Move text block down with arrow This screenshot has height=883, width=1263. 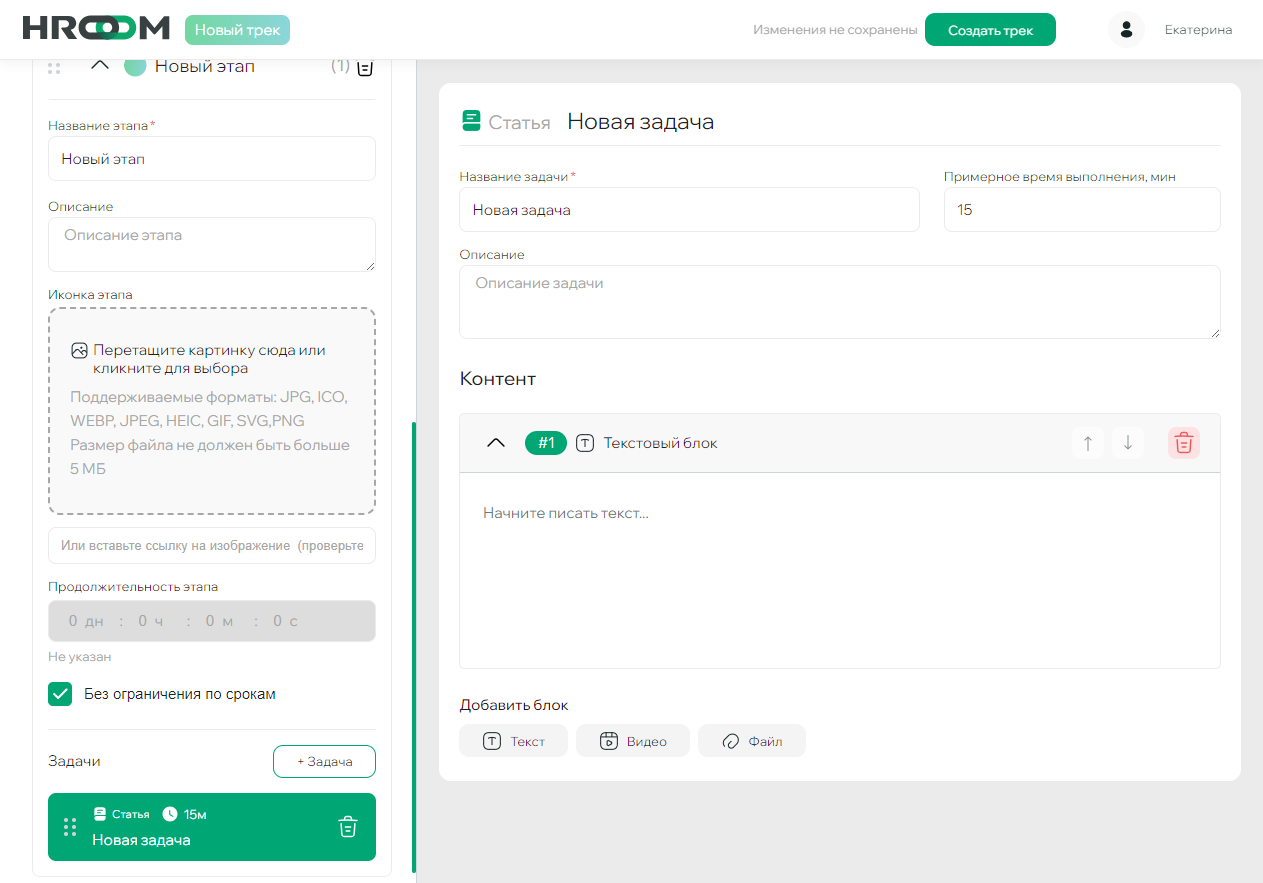pos(1128,443)
